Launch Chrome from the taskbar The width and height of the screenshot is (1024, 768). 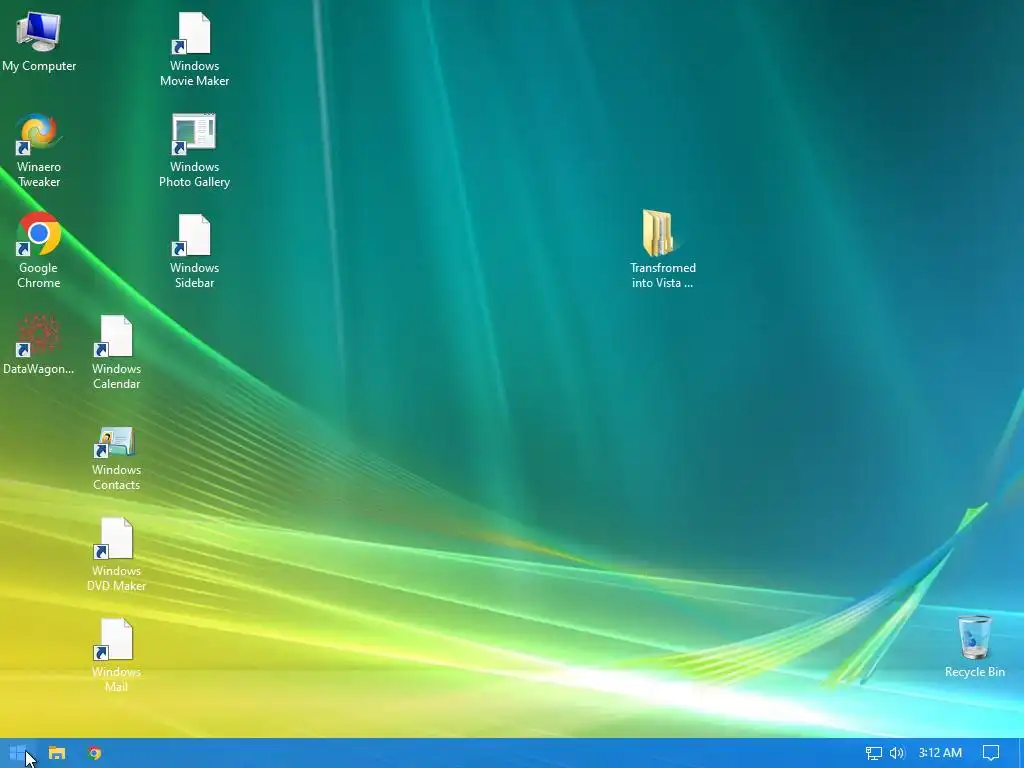coord(95,753)
